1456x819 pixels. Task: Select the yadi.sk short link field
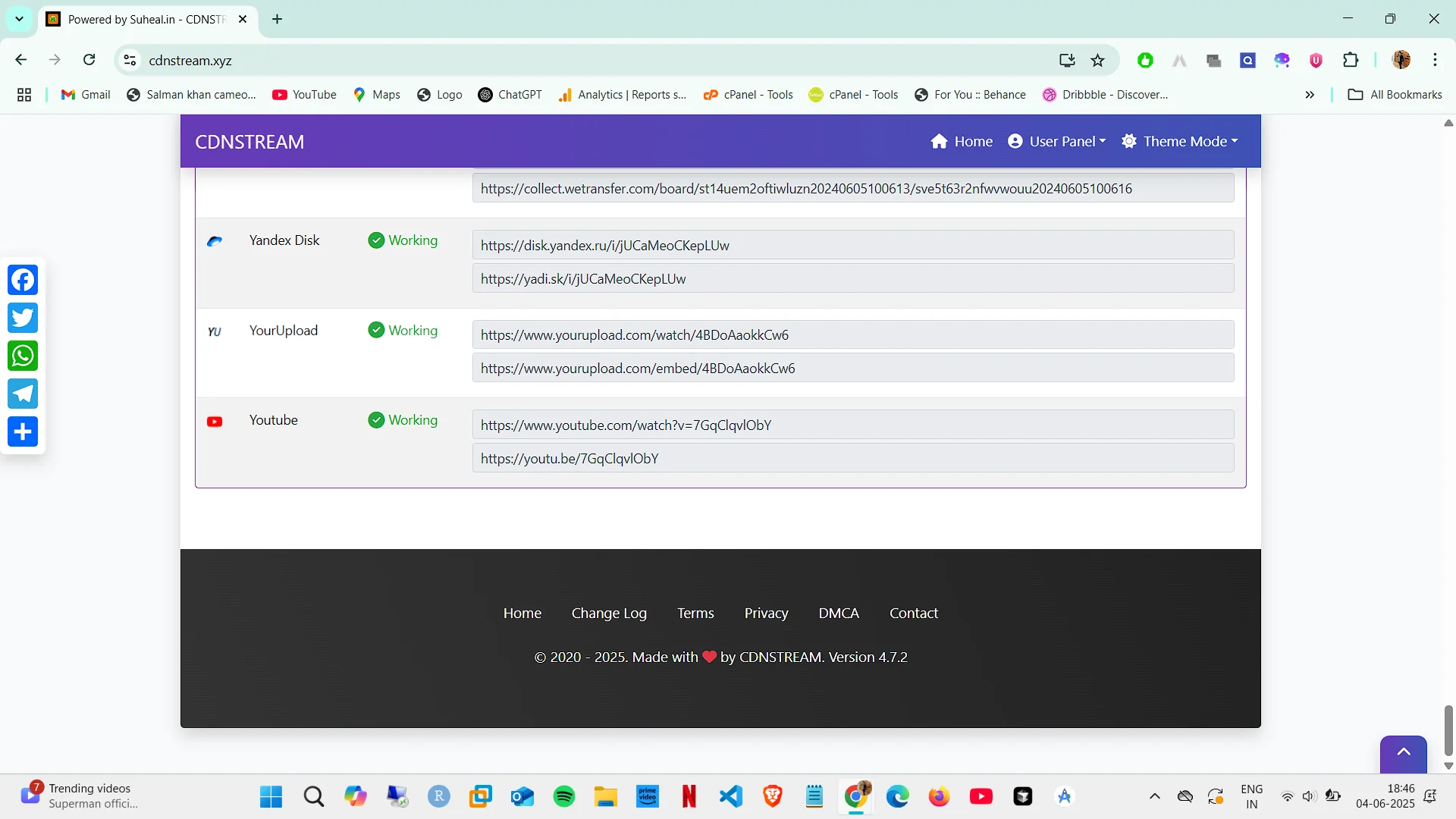pos(853,279)
